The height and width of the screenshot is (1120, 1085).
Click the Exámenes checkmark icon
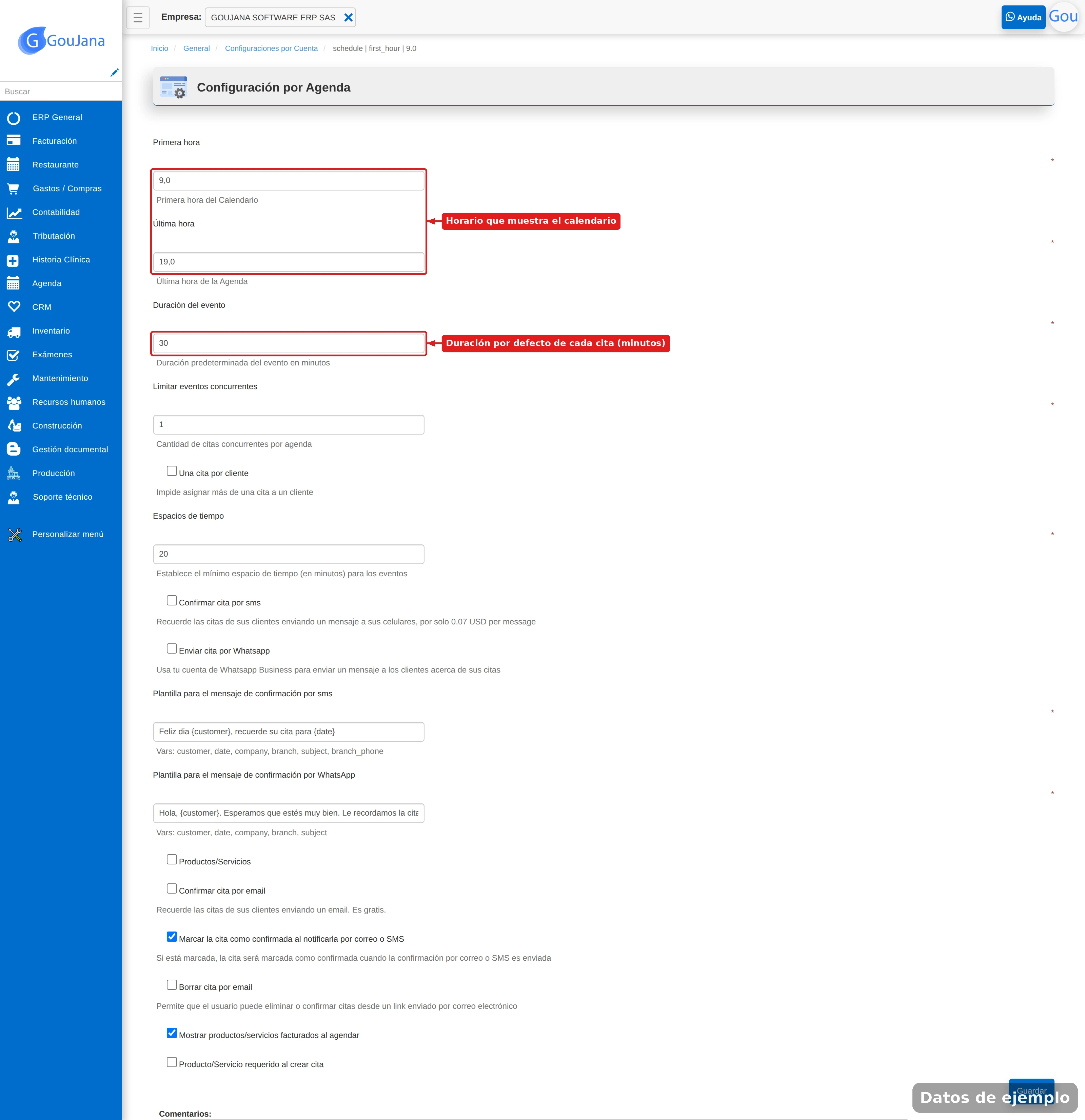[x=14, y=355]
